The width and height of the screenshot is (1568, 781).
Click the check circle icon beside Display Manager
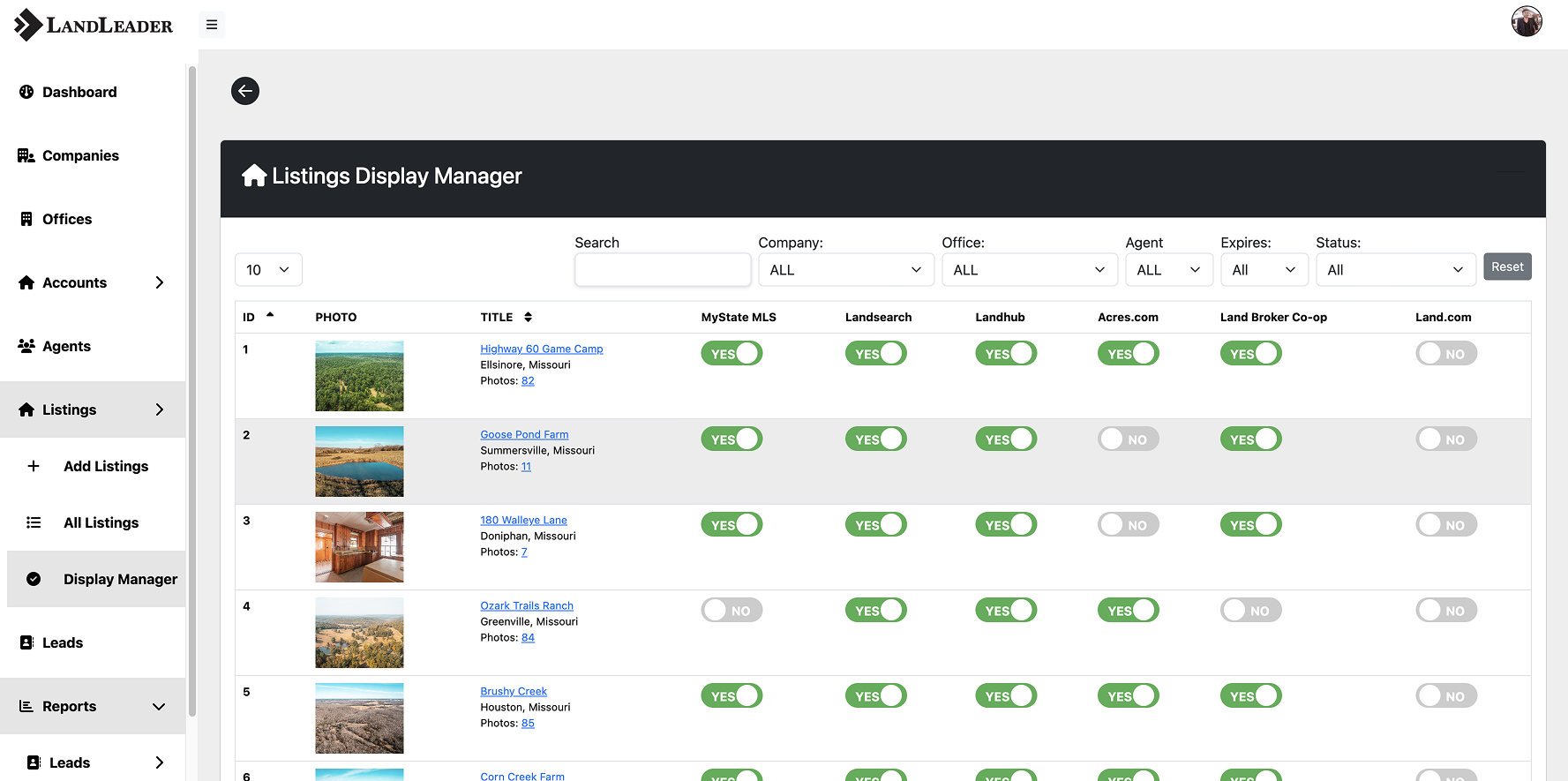[x=34, y=579]
